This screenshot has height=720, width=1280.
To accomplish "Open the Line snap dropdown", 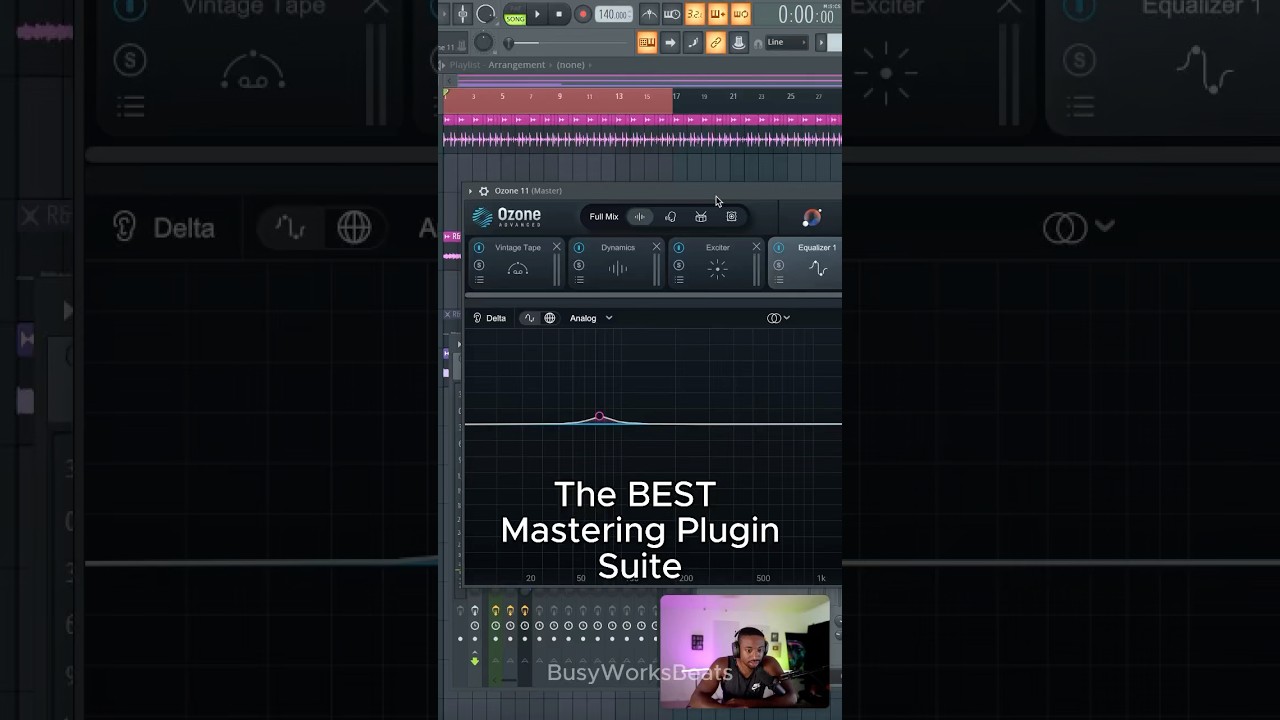I will [x=787, y=42].
